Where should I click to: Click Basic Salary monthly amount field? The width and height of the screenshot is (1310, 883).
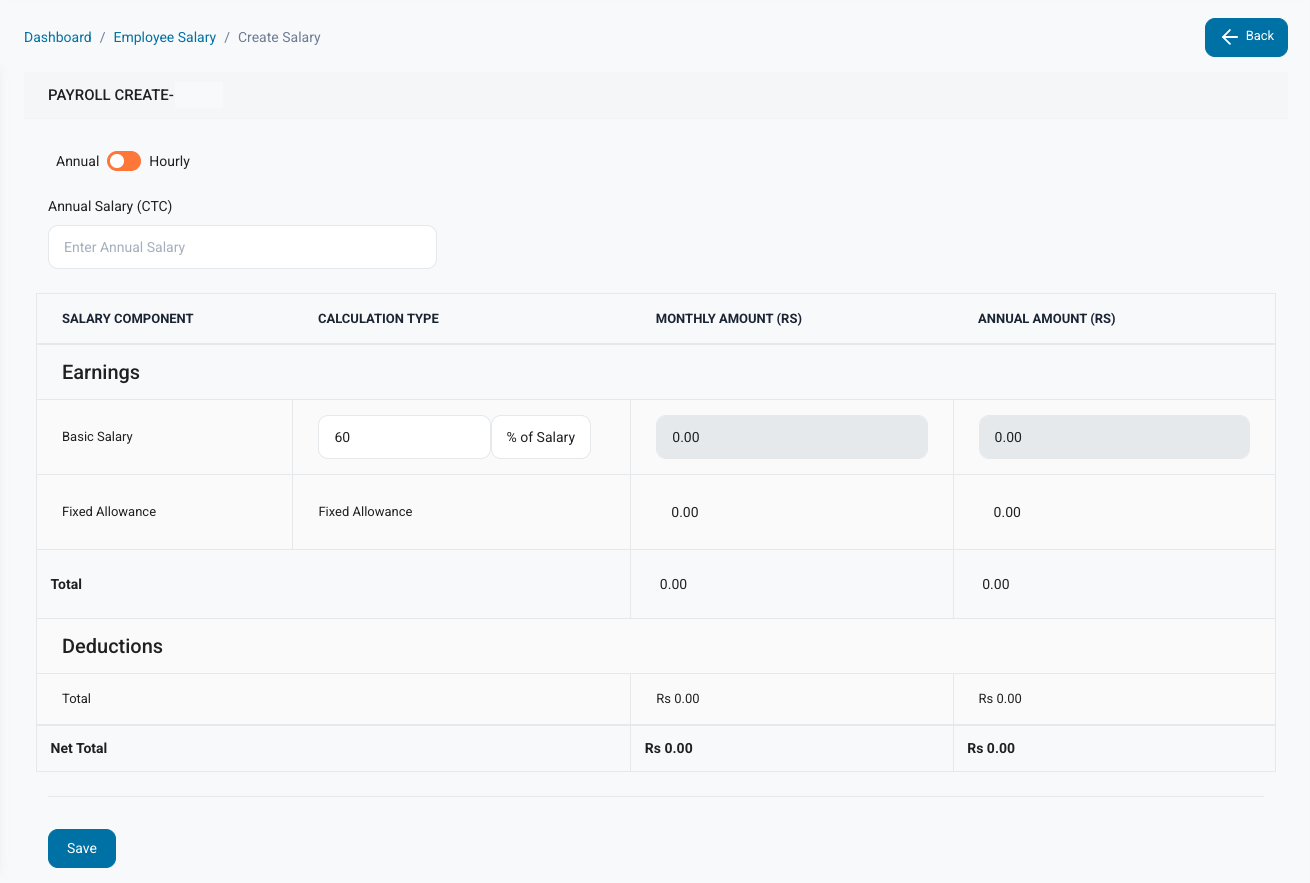pos(791,437)
